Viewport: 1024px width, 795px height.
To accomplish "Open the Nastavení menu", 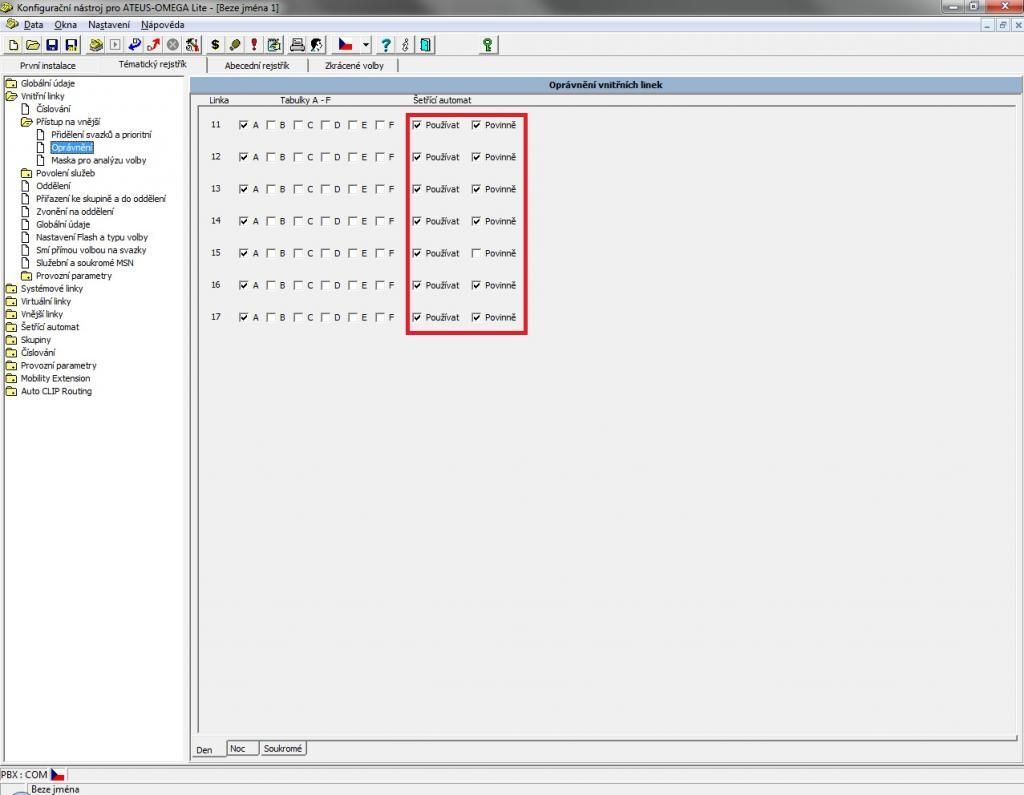I will [x=108, y=24].
